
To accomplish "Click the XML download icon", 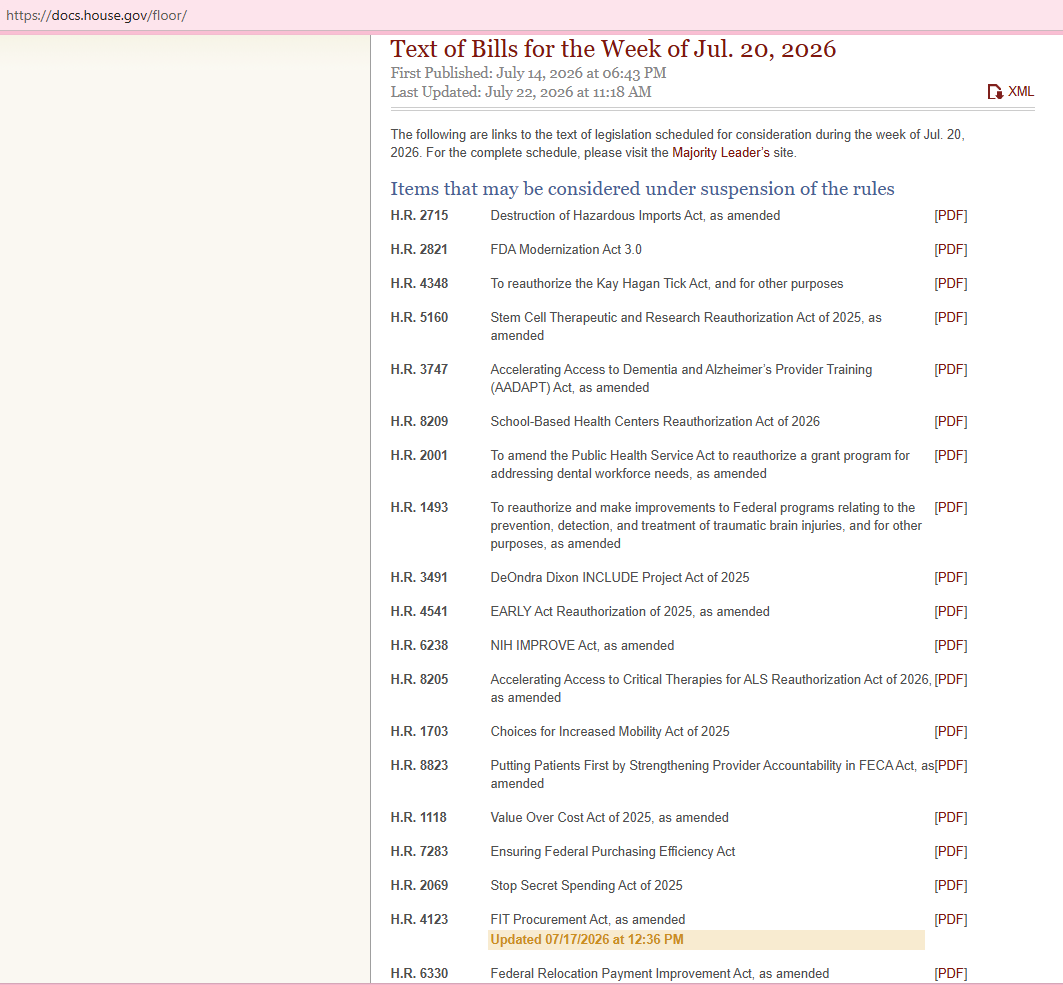I will (995, 92).
